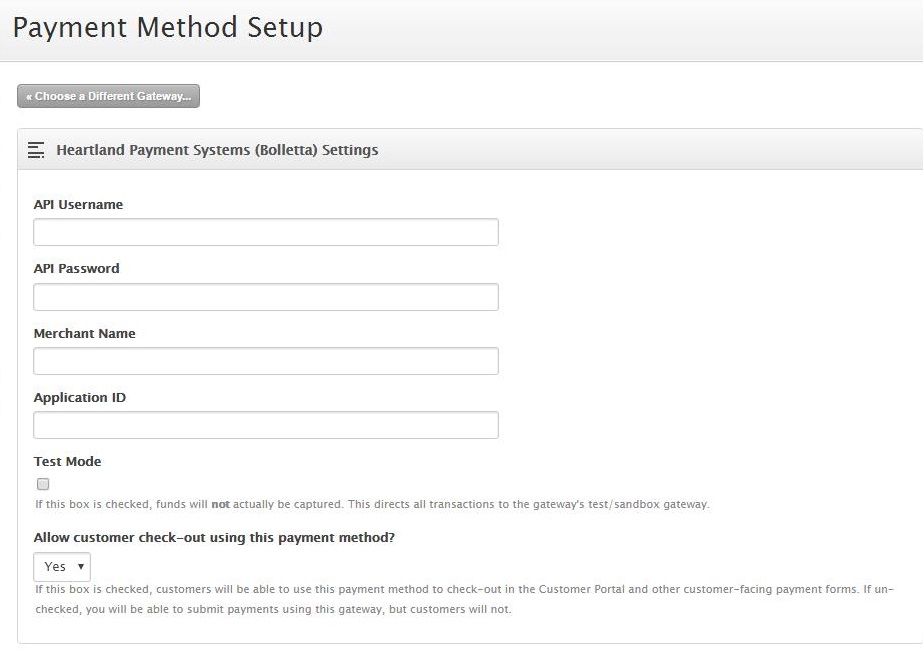Click the Allow customer check-out question label
The height and width of the screenshot is (652, 923).
click(x=214, y=537)
